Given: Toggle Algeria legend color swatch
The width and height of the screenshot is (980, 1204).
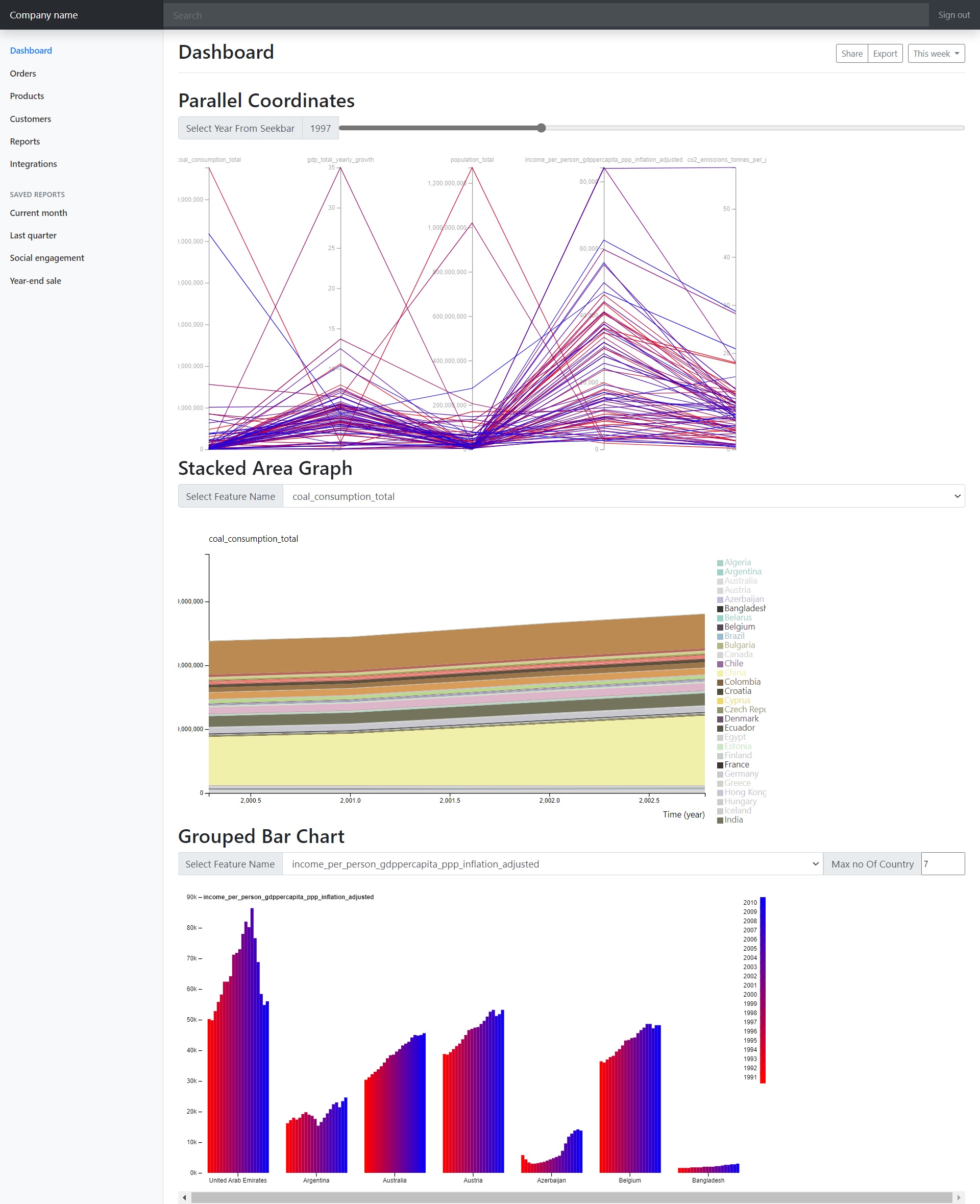Looking at the screenshot, I should [x=720, y=563].
